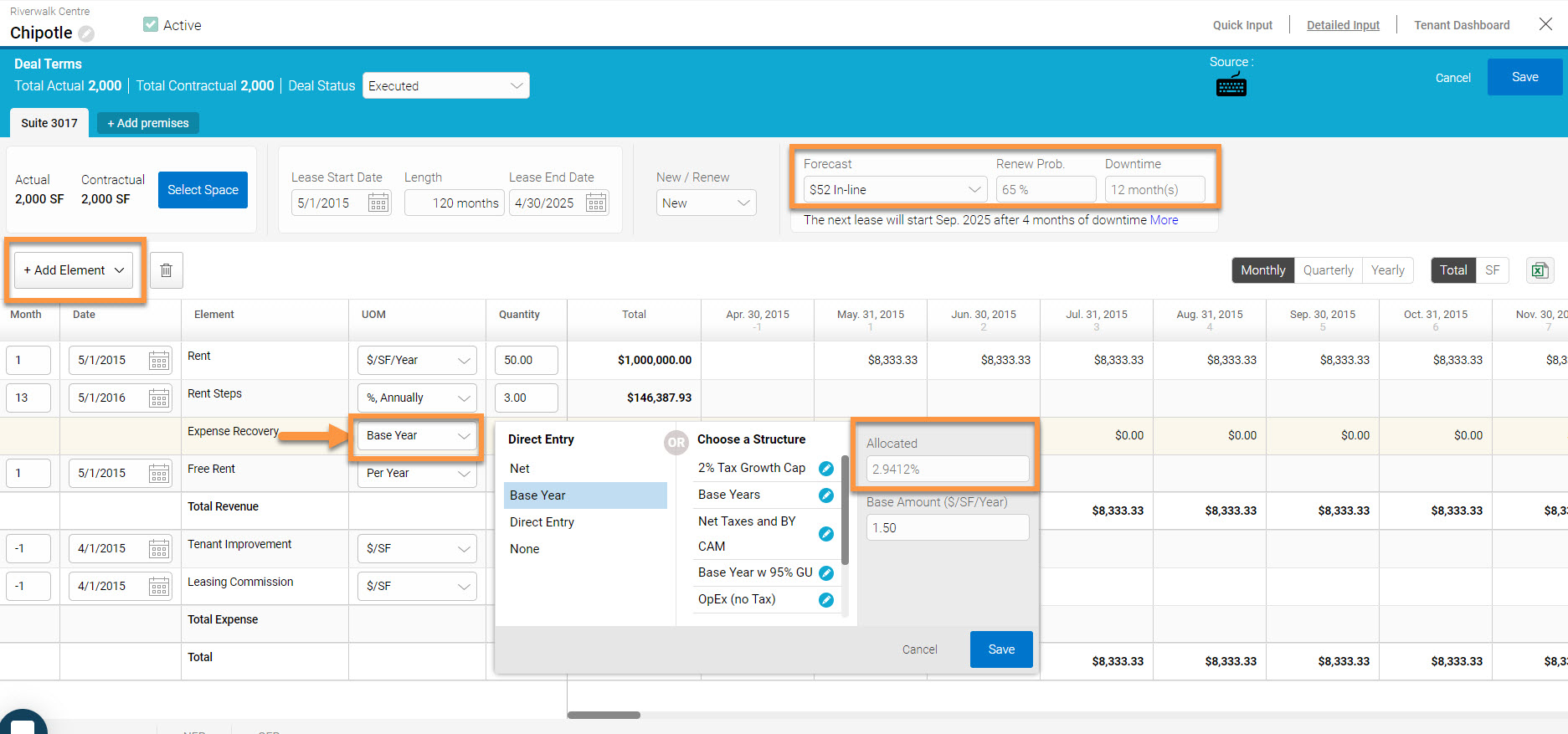The image size is (1568, 734).
Task: Click the More link after downtime text
Action: [1164, 220]
